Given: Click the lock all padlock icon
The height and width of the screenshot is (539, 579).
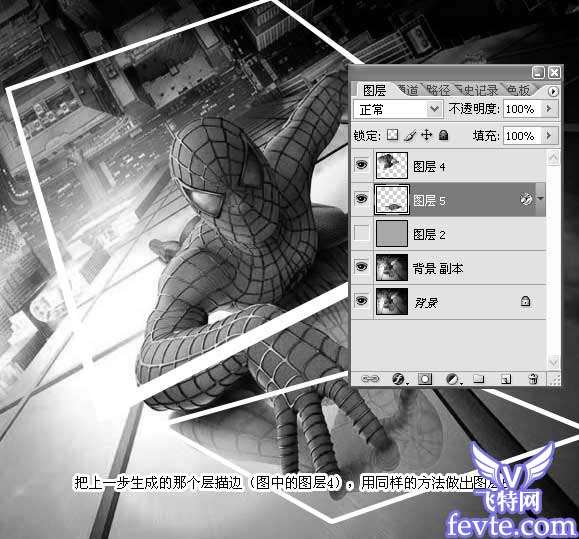Looking at the screenshot, I should [x=444, y=135].
